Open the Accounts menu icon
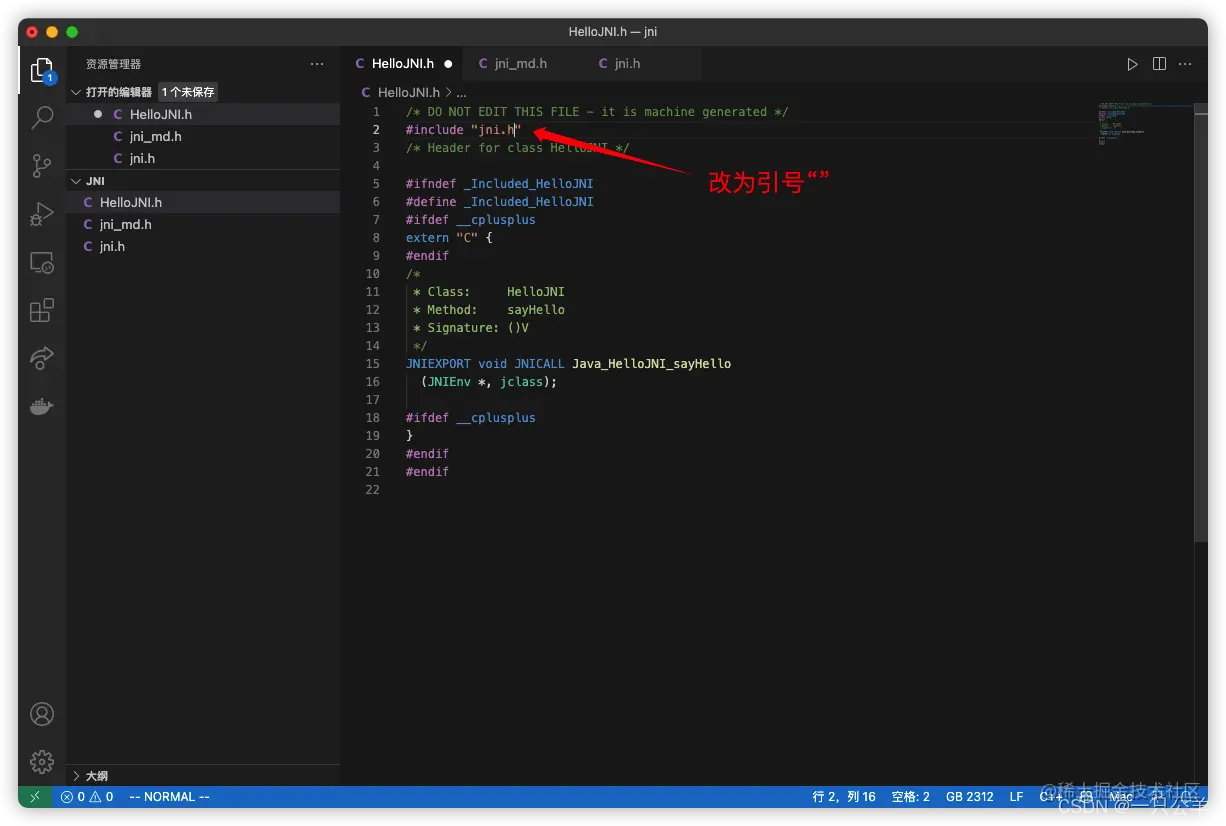 tap(42, 714)
